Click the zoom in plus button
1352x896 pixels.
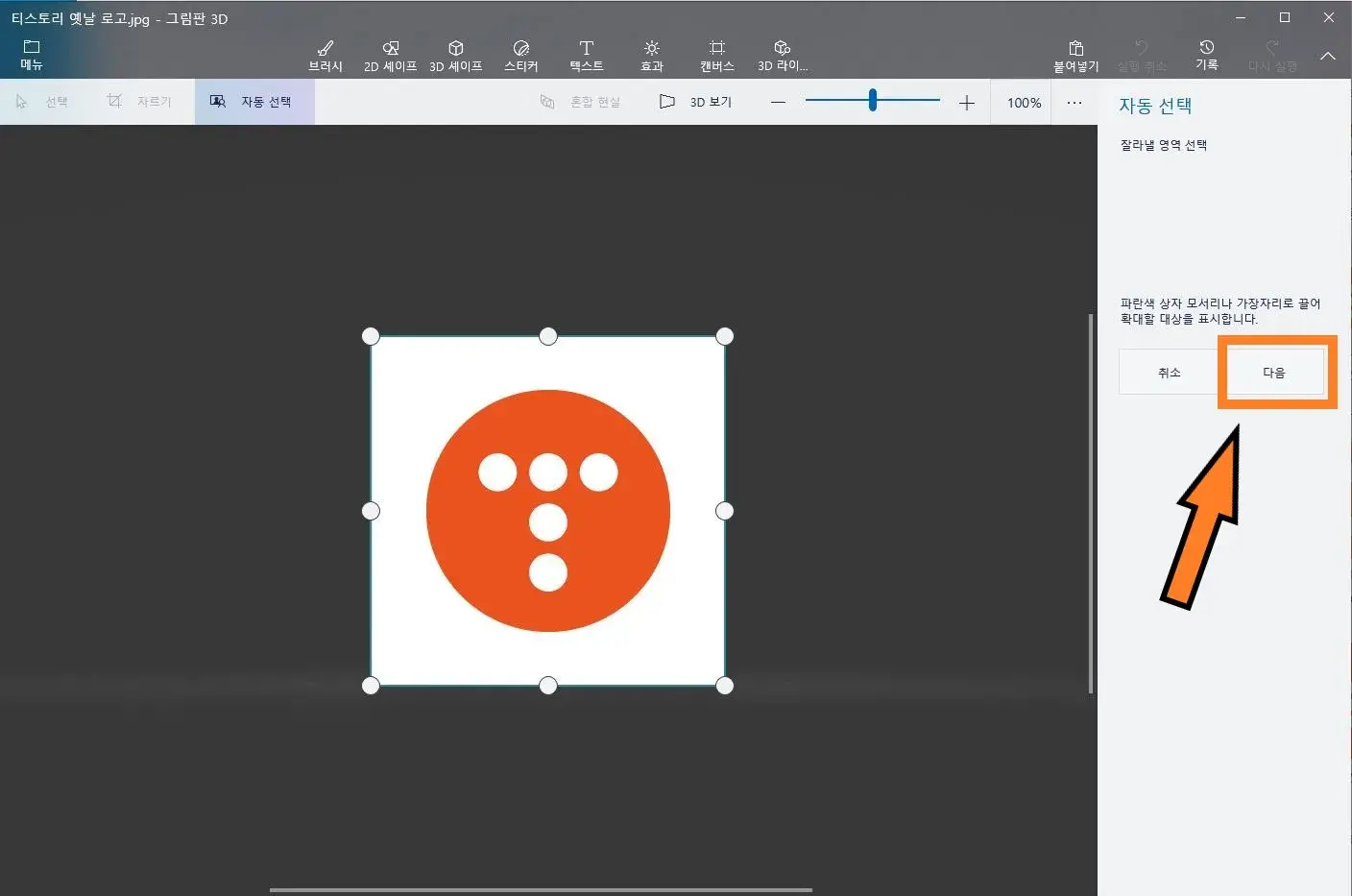tap(967, 102)
